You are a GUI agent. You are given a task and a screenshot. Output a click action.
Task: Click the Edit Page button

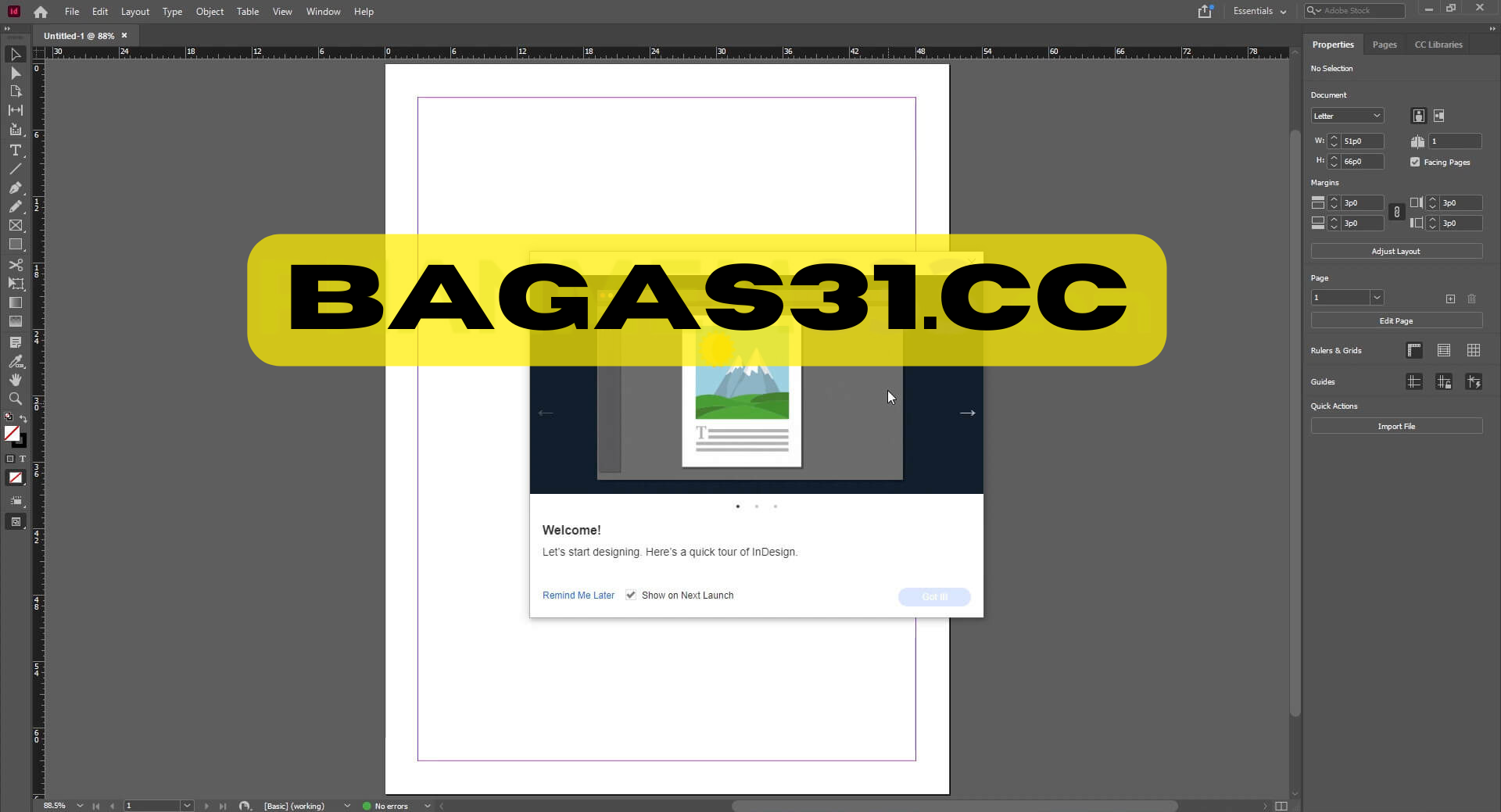[x=1396, y=320]
